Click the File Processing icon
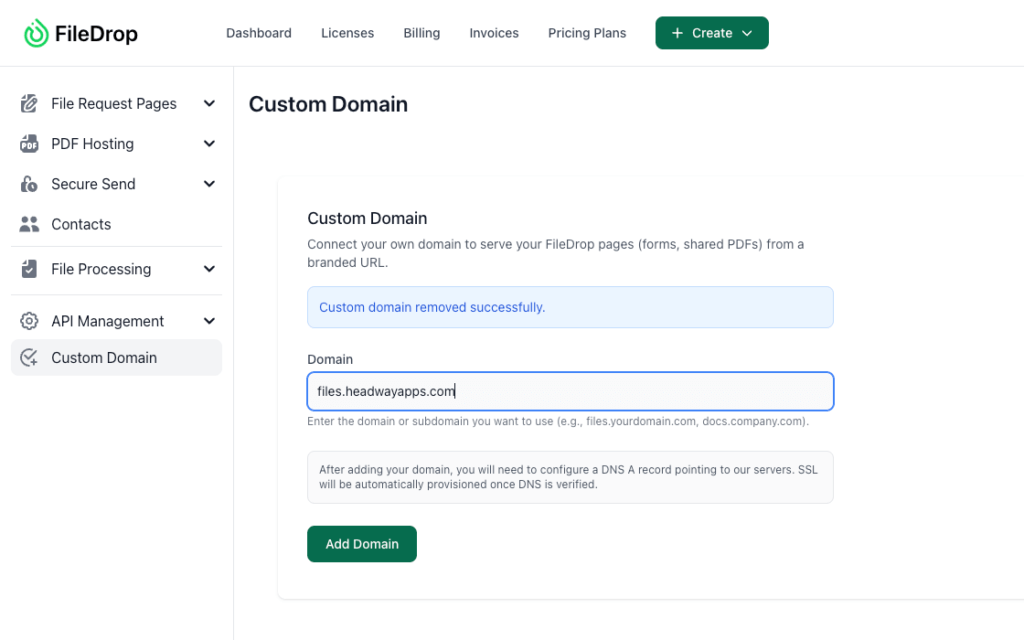 pyautogui.click(x=27, y=269)
